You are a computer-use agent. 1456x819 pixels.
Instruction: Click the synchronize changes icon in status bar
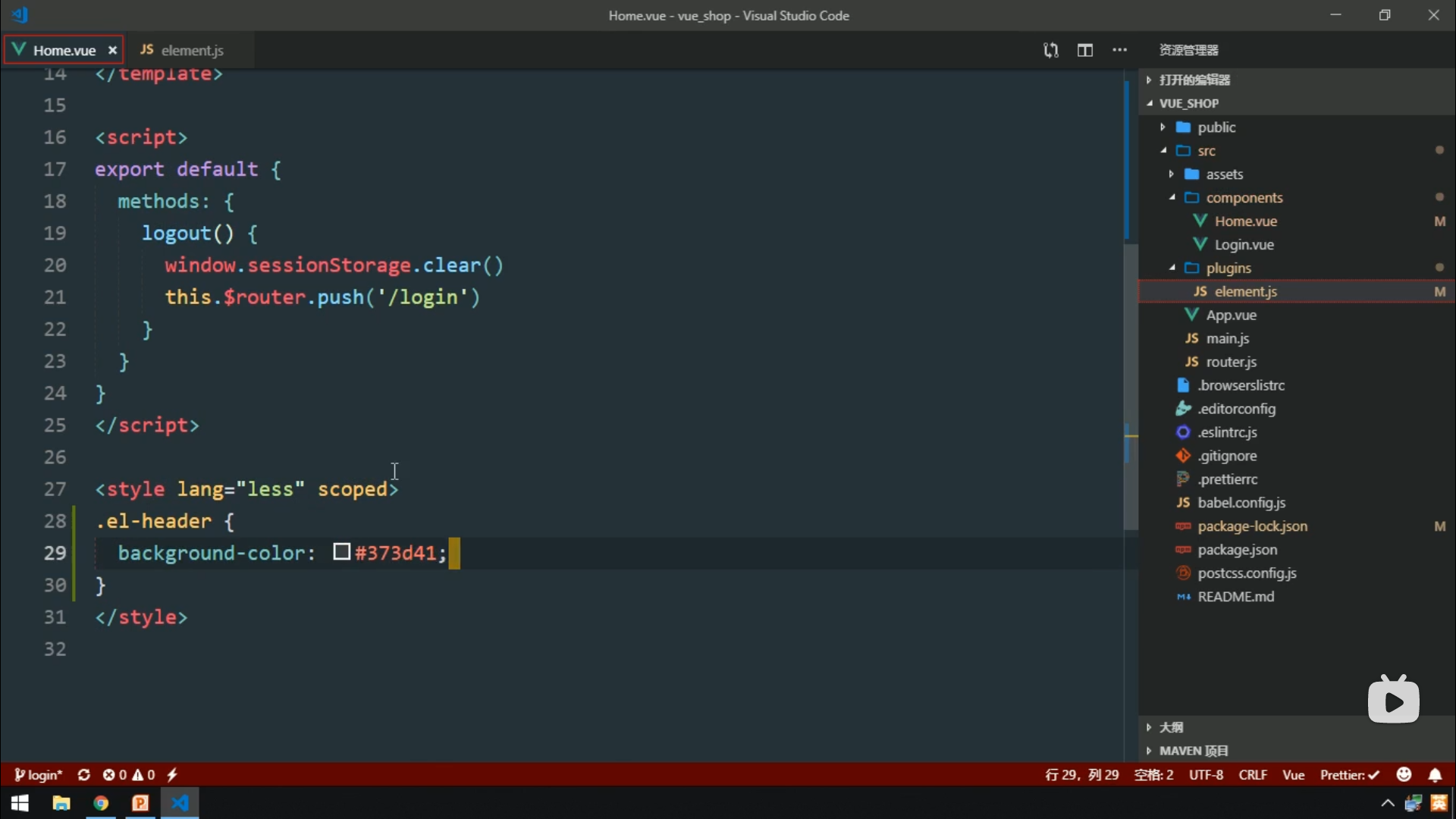[83, 775]
